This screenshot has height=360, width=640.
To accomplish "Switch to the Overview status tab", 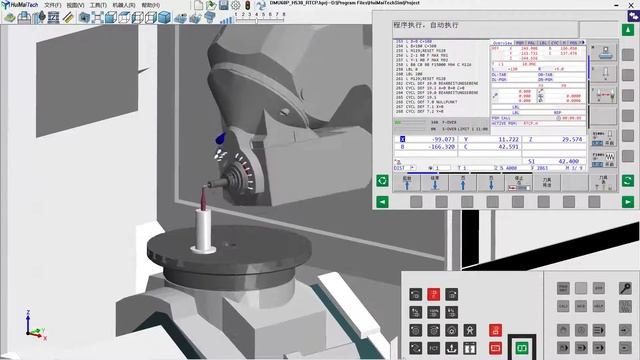I will click(x=502, y=43).
